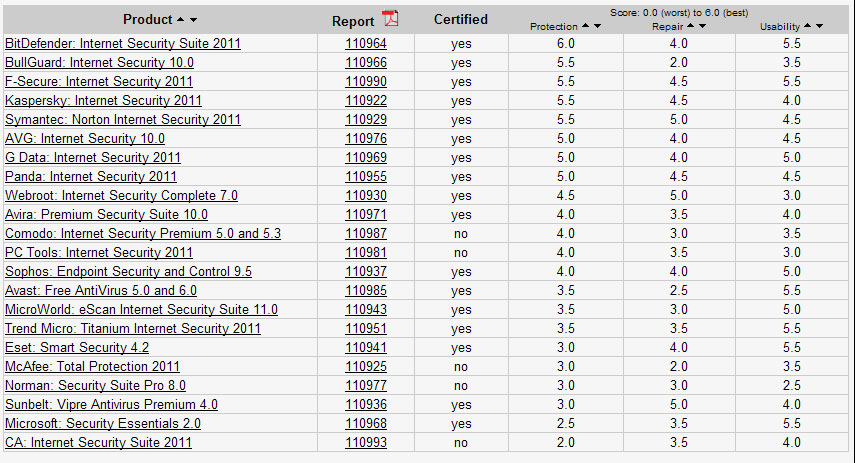
Task: Sort Usability scores ascending arrow
Action: (808, 26)
